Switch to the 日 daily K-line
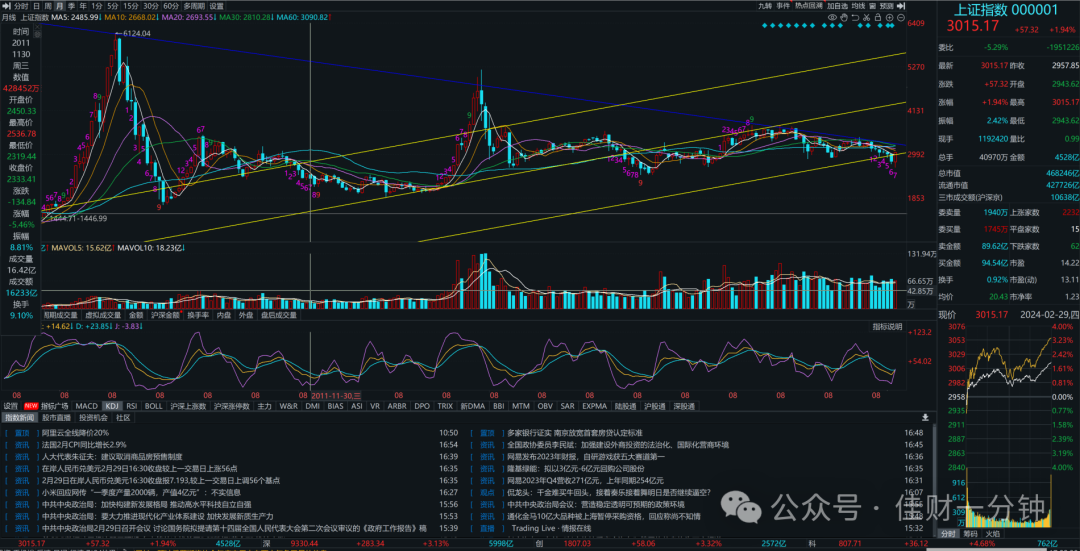 click(37, 6)
